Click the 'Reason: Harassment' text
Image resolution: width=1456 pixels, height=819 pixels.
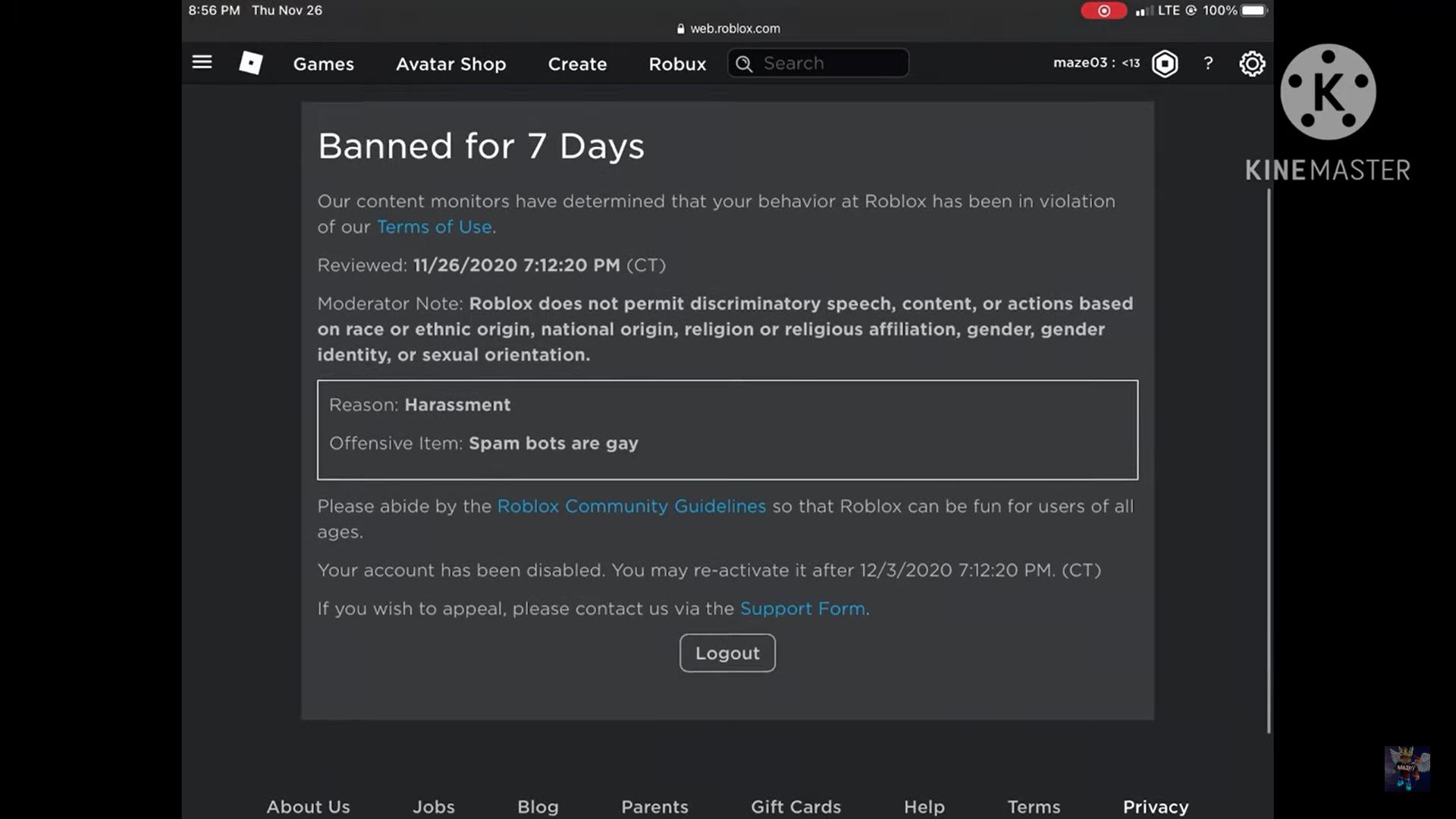point(419,405)
